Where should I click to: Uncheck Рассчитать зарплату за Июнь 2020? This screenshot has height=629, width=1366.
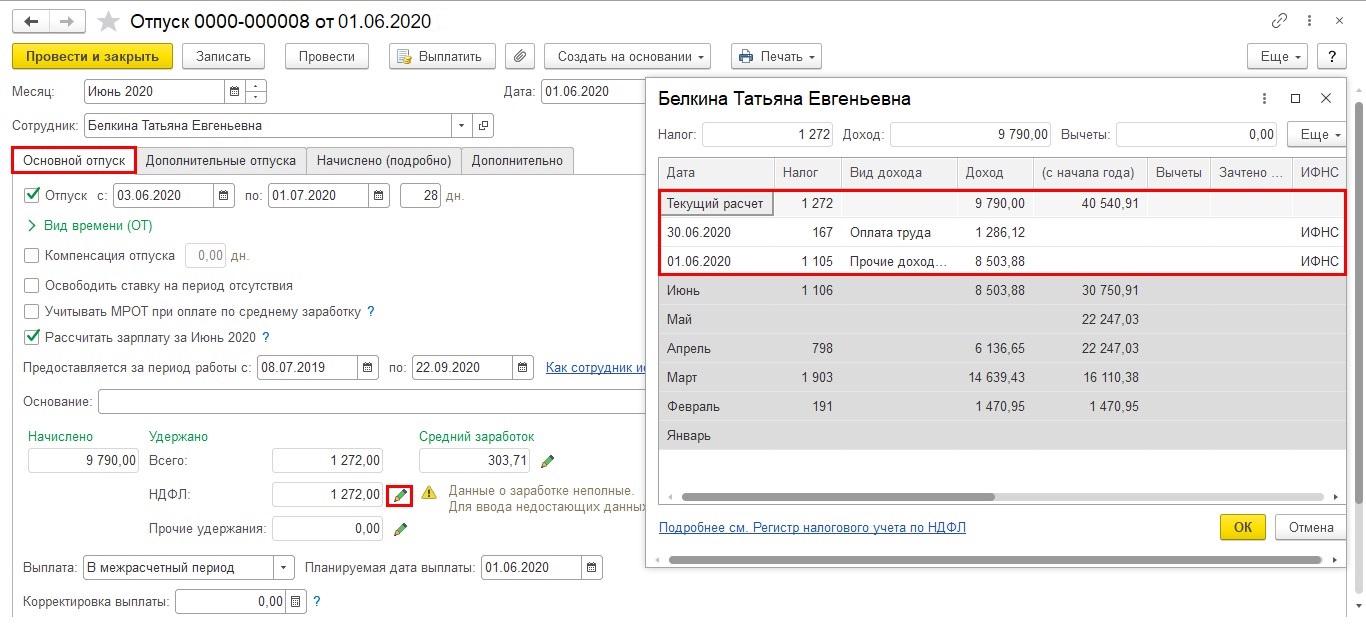31,337
